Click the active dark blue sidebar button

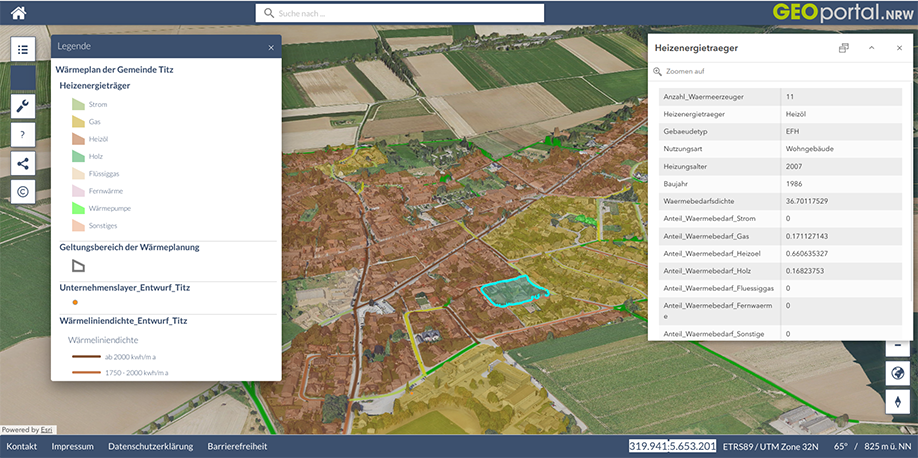point(23,78)
